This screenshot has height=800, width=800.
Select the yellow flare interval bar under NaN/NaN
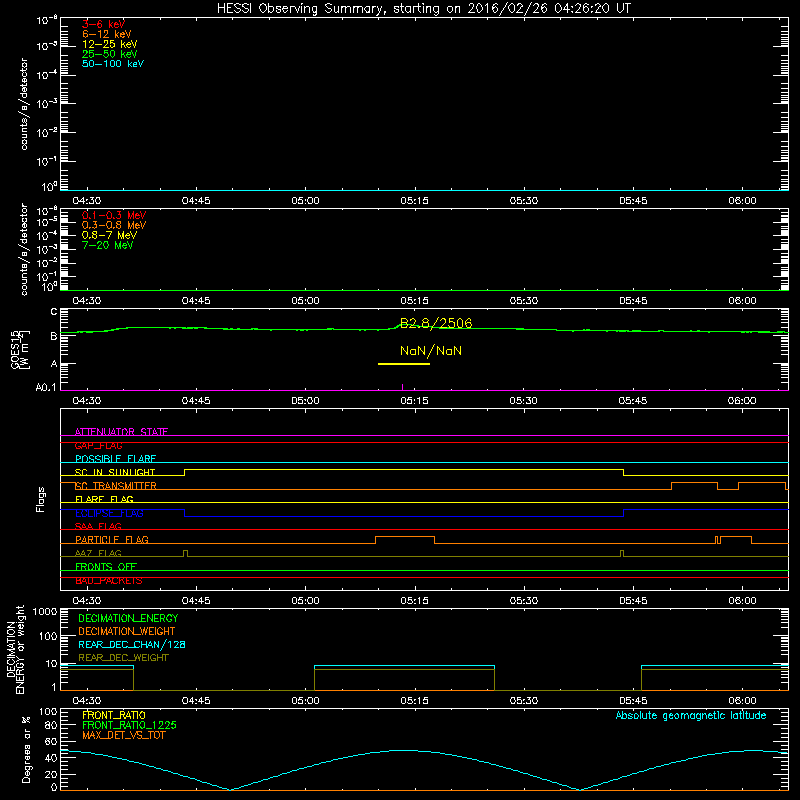click(x=404, y=364)
